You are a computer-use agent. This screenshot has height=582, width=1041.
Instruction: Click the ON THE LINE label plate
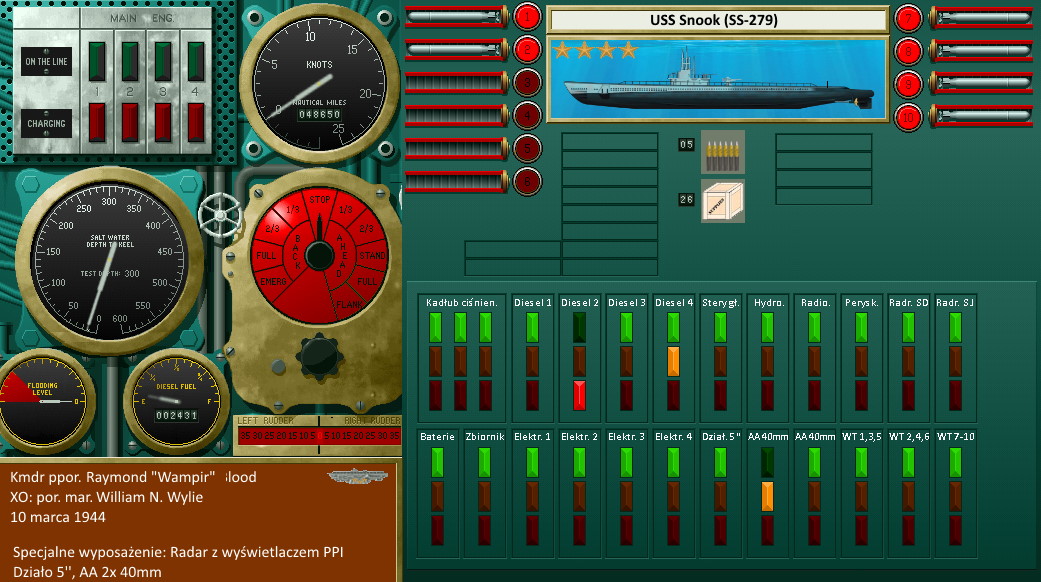point(46,62)
